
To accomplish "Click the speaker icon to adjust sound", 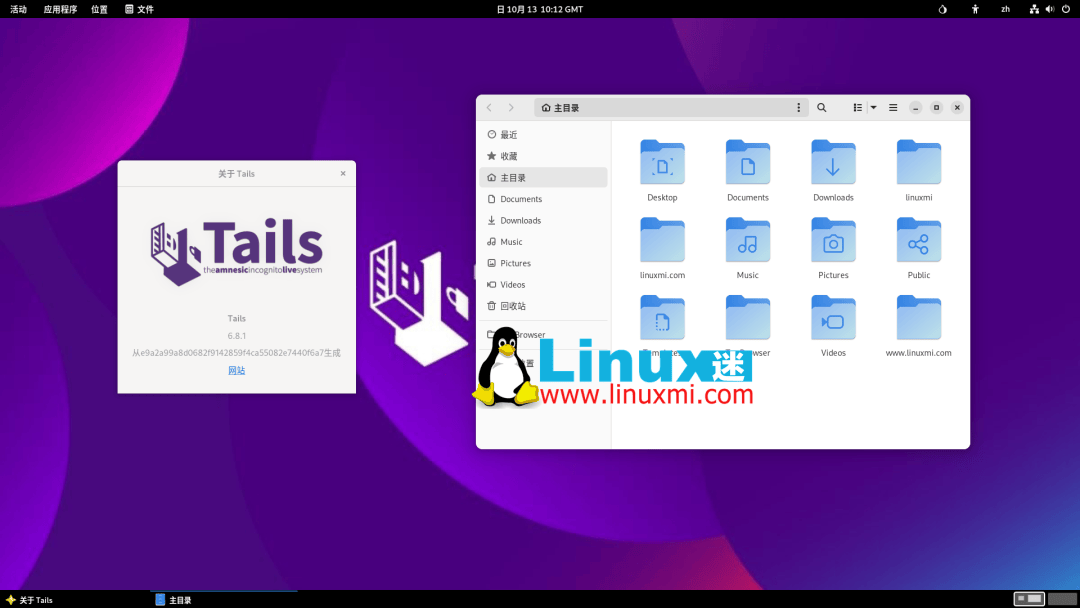I will 1049,9.
